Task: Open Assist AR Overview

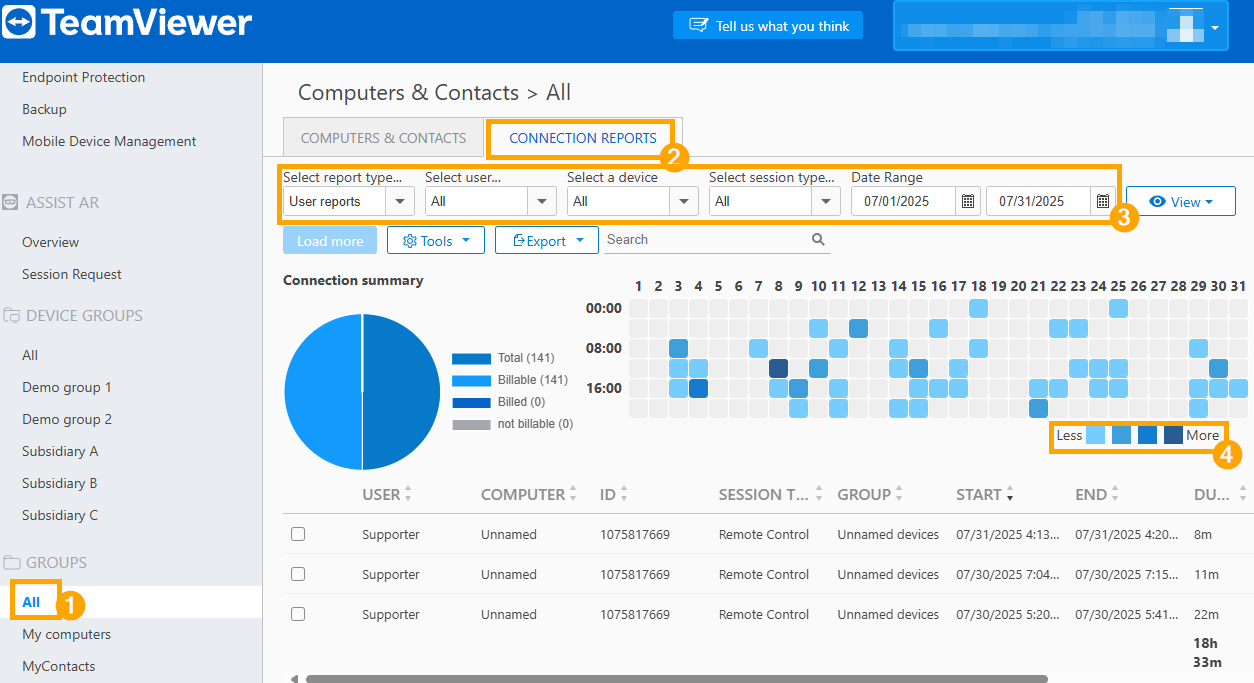Action: click(50, 242)
